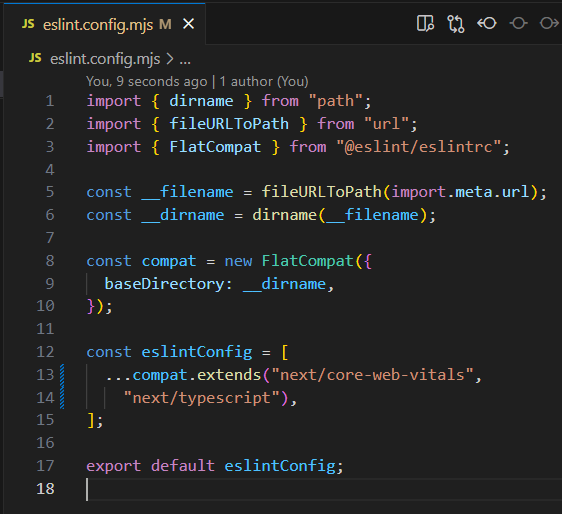The width and height of the screenshot is (562, 514).
Task: Click line number 1 in the gutter
Action: point(50,101)
